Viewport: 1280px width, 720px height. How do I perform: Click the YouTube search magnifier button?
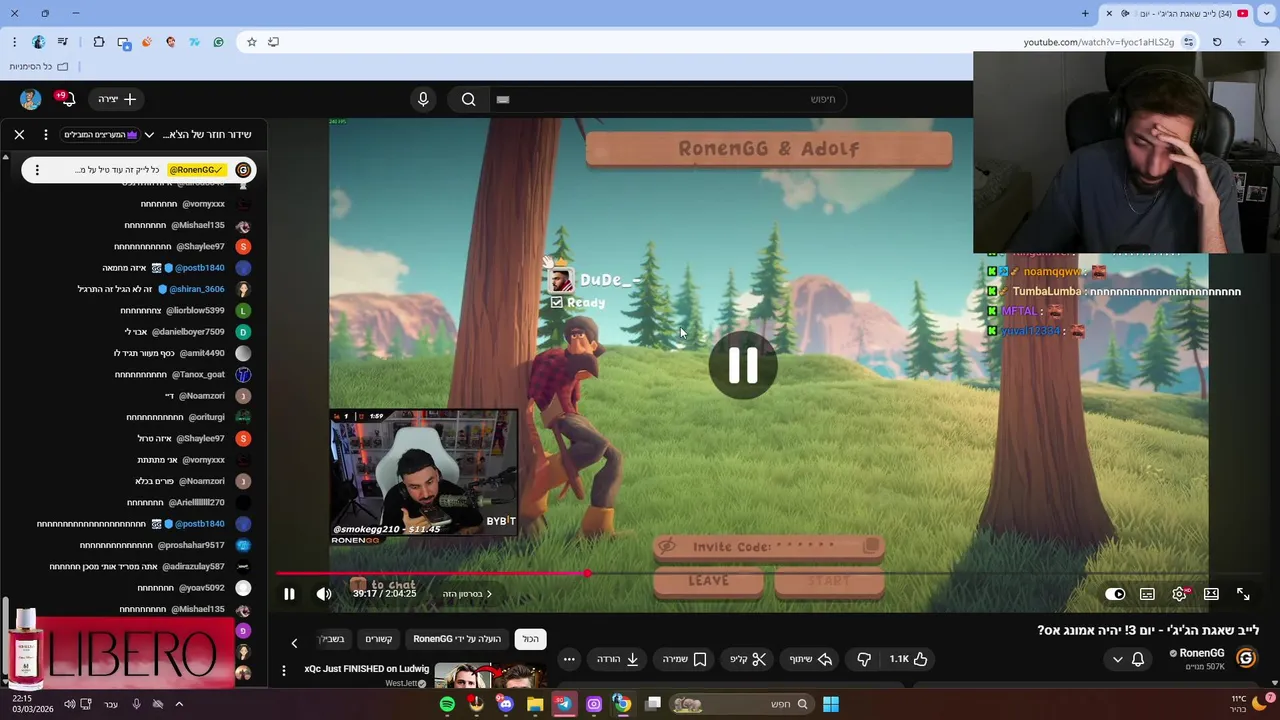click(x=468, y=99)
